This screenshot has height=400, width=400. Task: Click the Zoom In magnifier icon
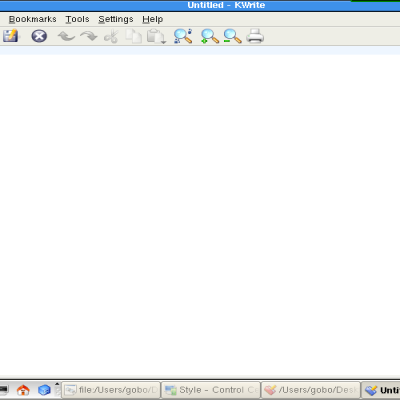click(x=210, y=36)
